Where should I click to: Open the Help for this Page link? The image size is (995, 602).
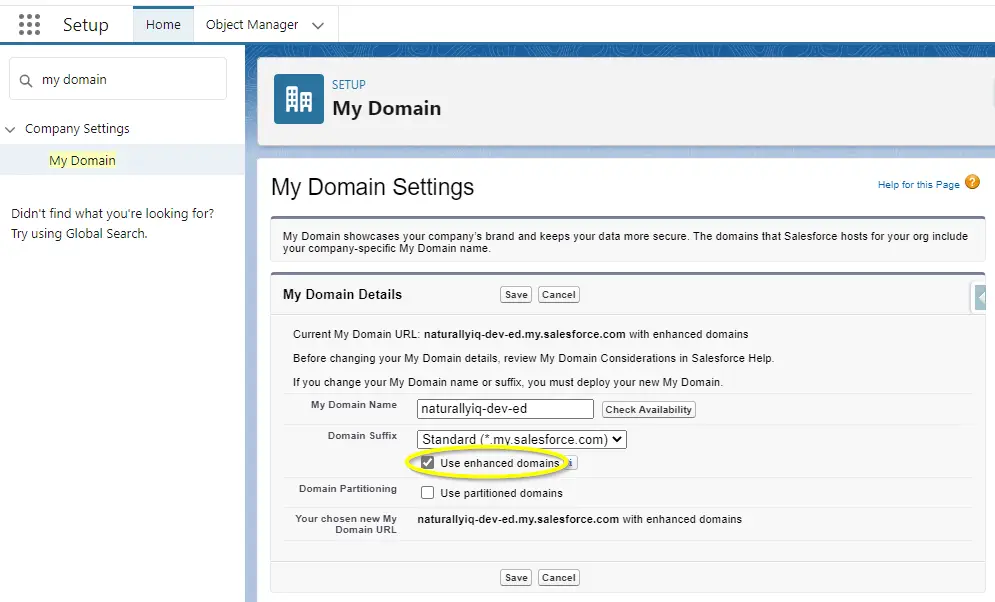pos(918,185)
